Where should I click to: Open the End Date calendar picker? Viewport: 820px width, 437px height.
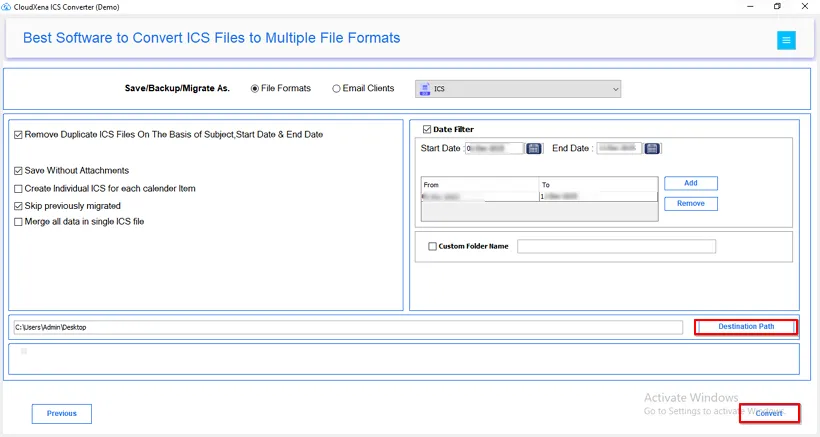coord(652,148)
